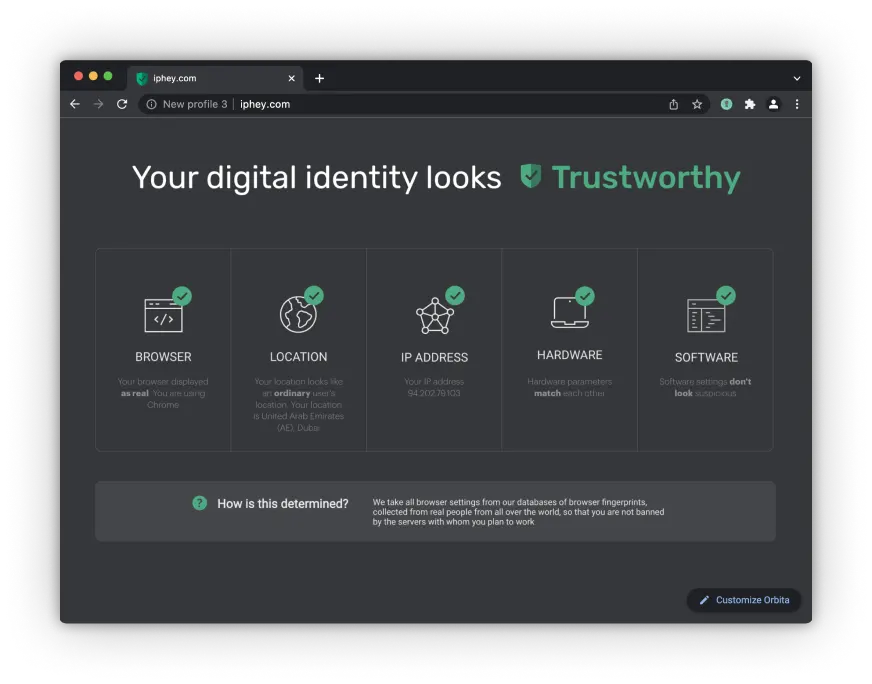
Task: Reload the page
Action: click(x=122, y=104)
